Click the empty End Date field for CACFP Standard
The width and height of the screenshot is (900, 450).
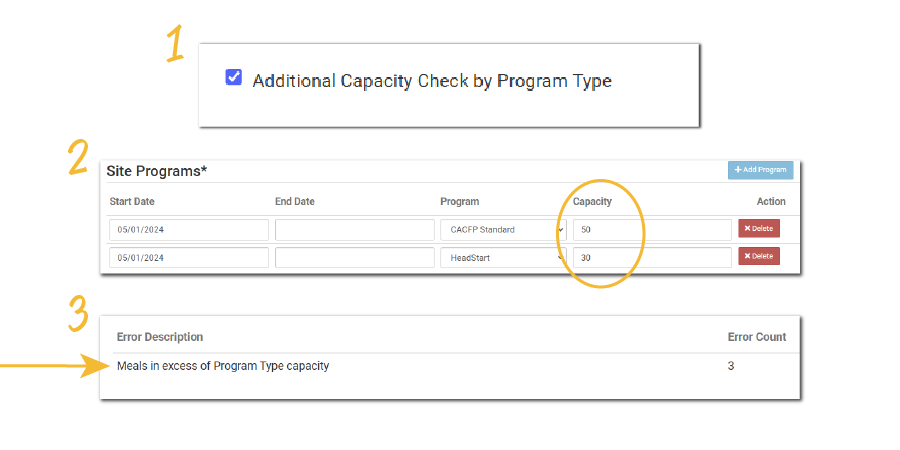pyautogui.click(x=354, y=229)
